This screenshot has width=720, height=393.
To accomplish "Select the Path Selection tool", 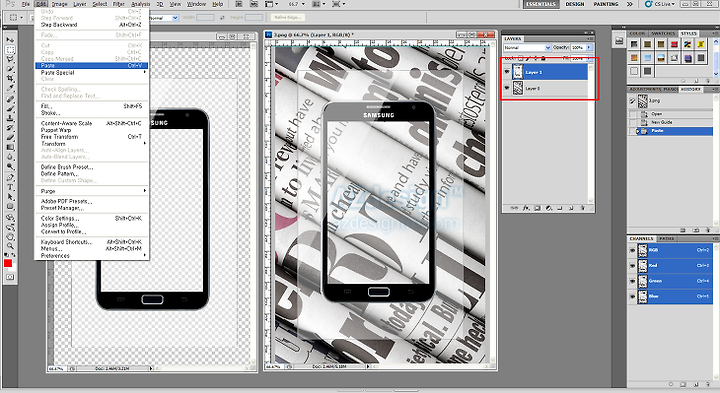I will click(x=10, y=196).
